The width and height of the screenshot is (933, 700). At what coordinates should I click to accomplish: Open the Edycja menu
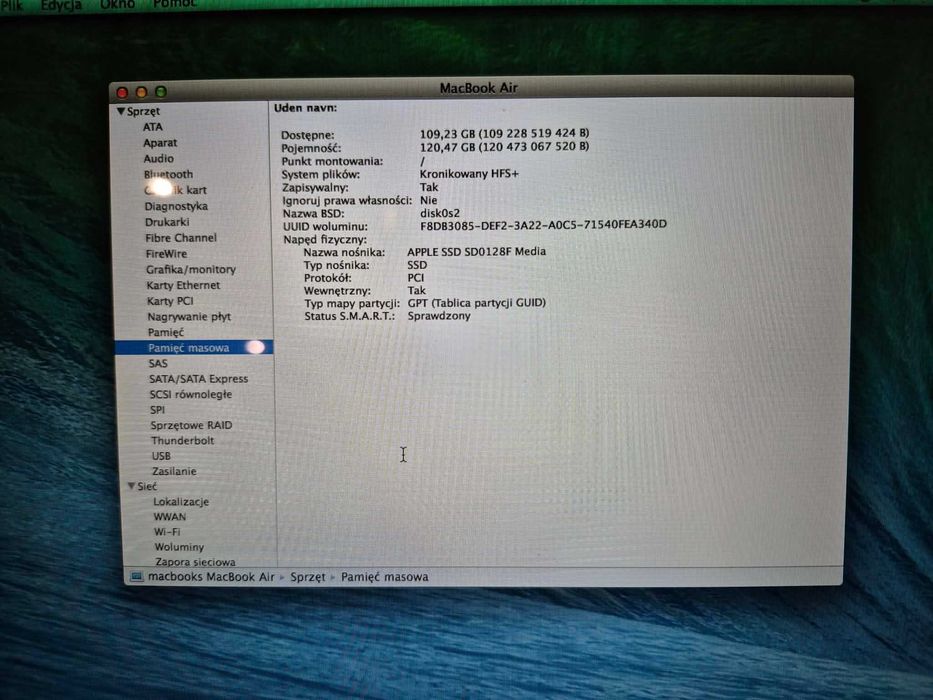click(61, 5)
